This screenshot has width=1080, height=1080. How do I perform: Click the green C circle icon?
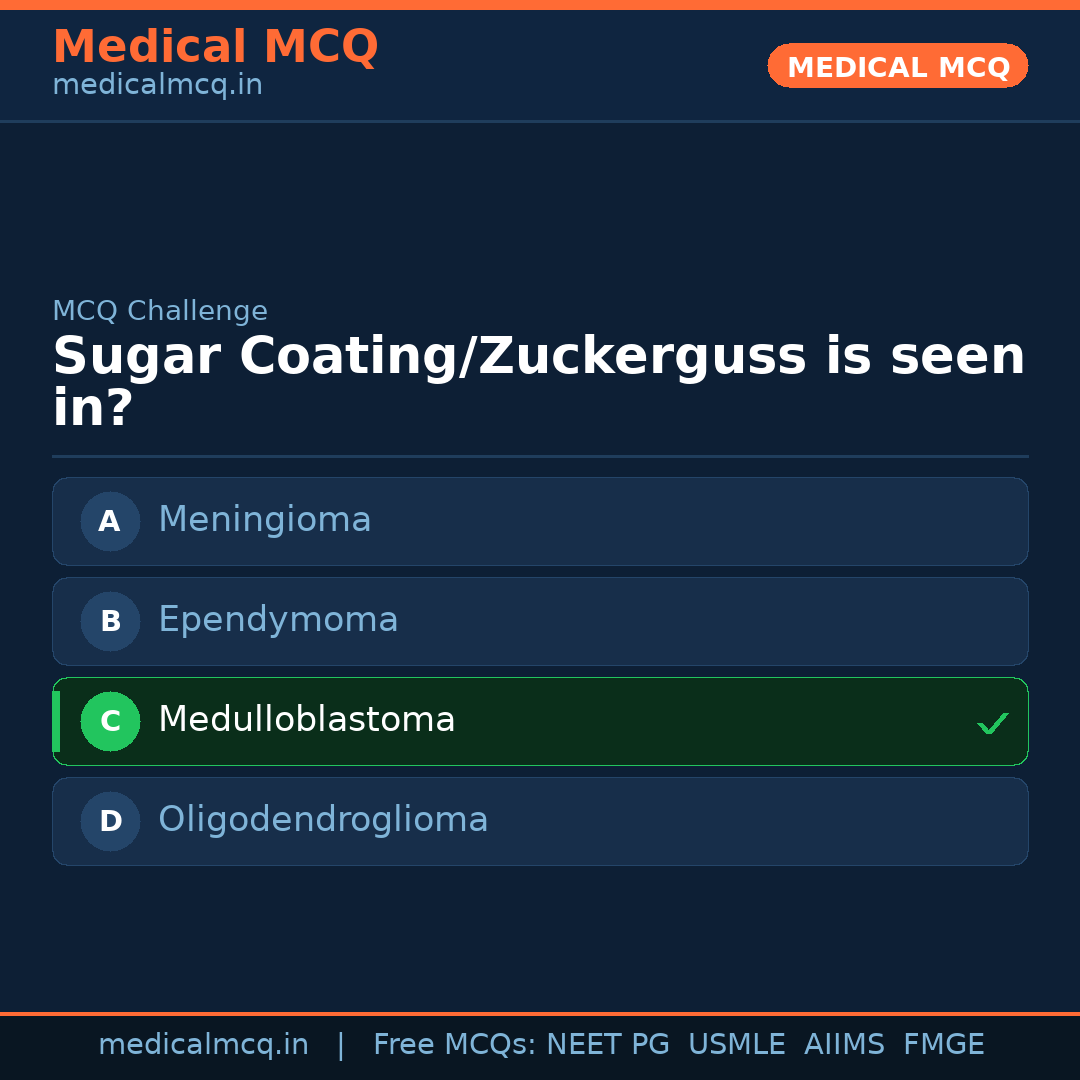point(110,721)
